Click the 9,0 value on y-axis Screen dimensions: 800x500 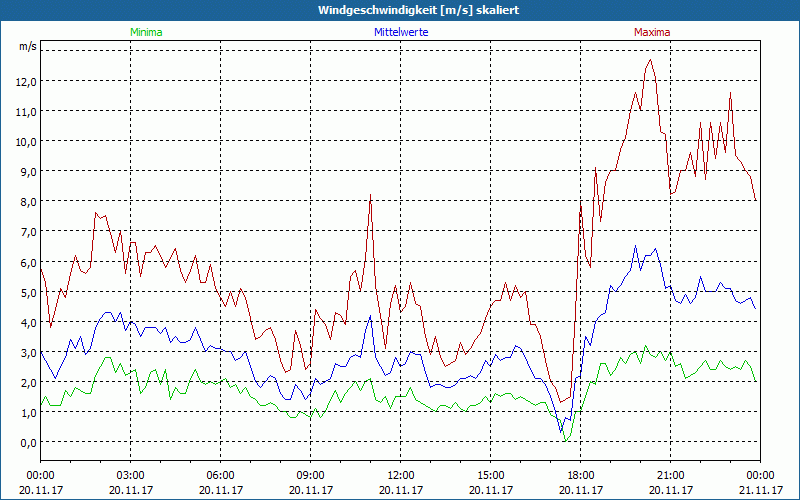click(x=29, y=171)
